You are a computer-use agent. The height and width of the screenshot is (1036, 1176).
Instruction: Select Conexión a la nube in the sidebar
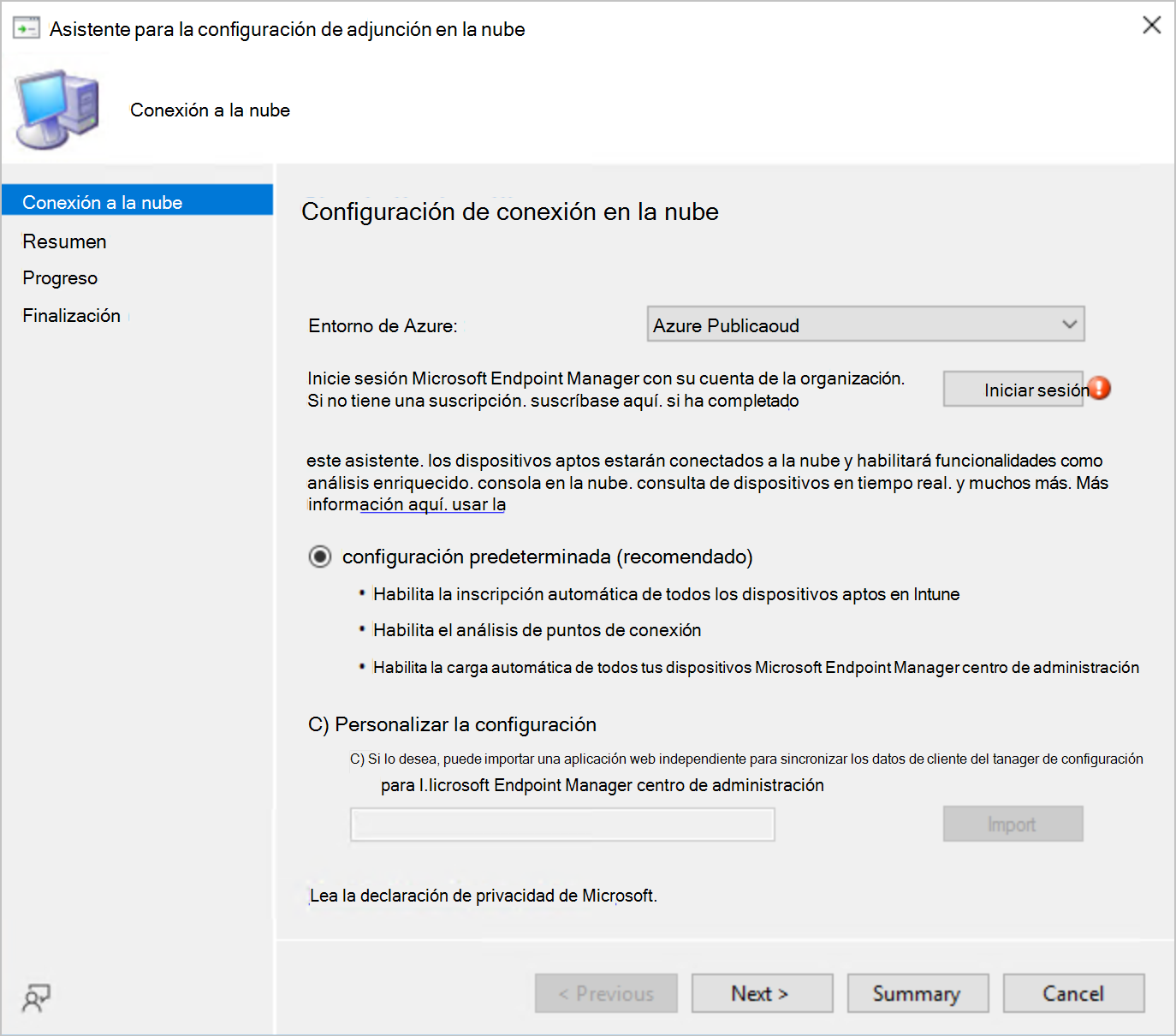pyautogui.click(x=103, y=201)
